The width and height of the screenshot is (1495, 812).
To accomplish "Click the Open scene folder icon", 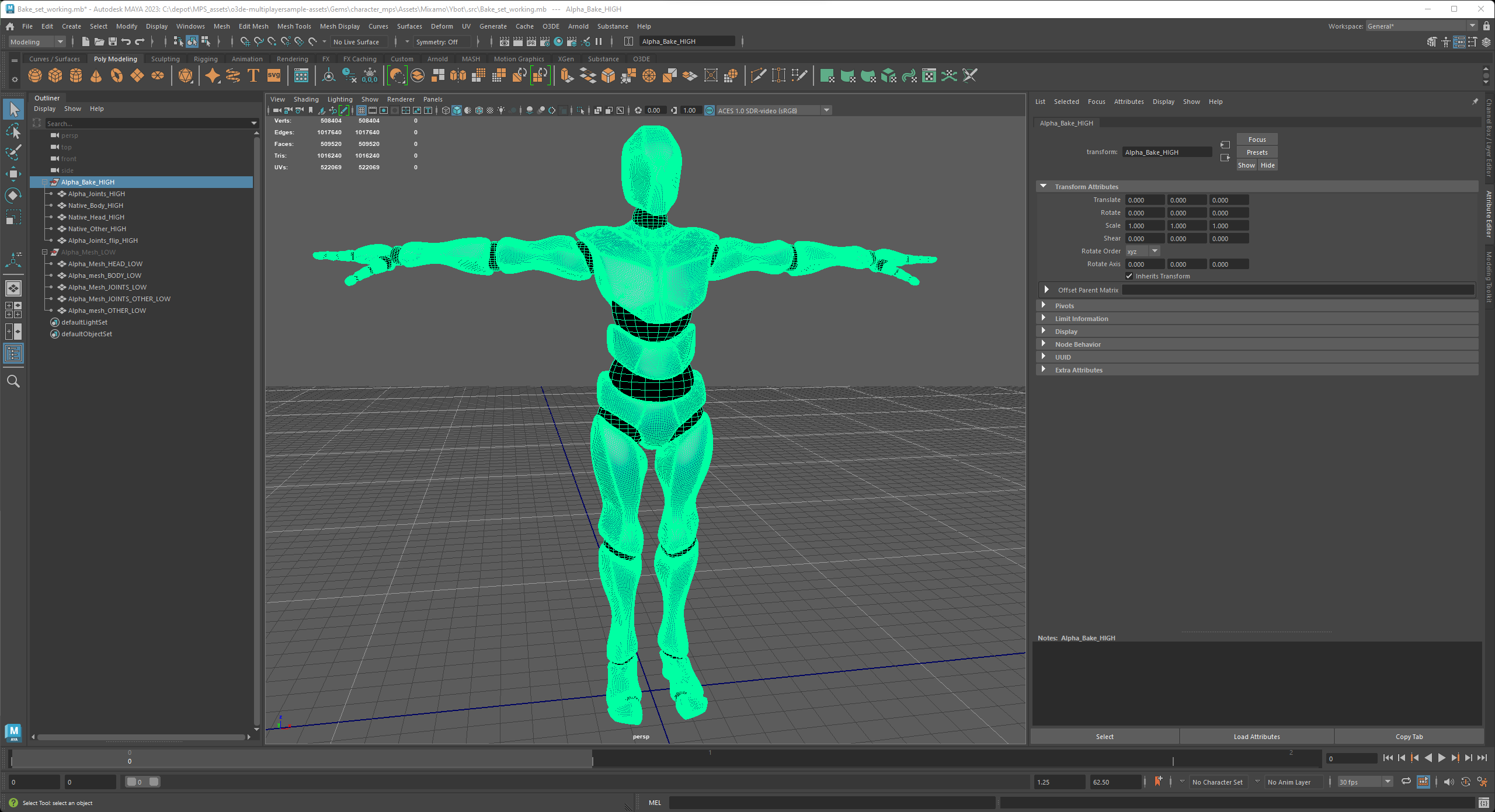I will point(99,41).
